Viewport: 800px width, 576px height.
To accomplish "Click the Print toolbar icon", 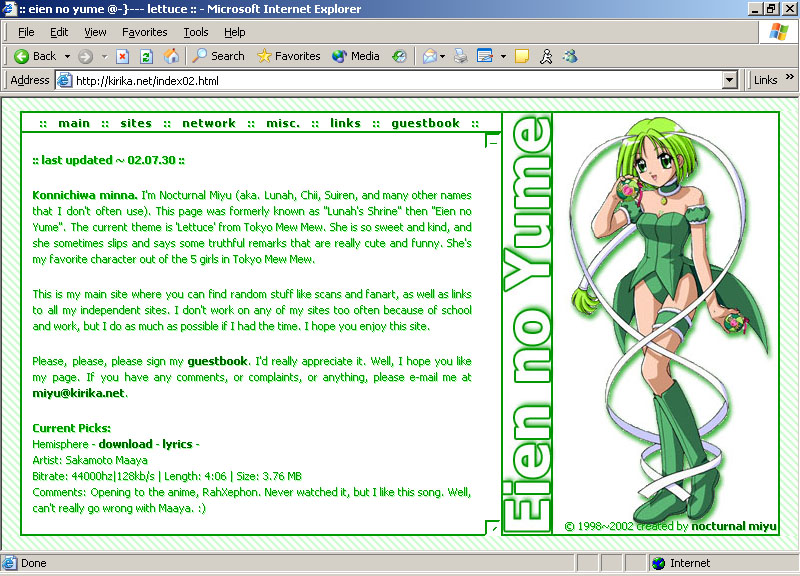I will (461, 56).
